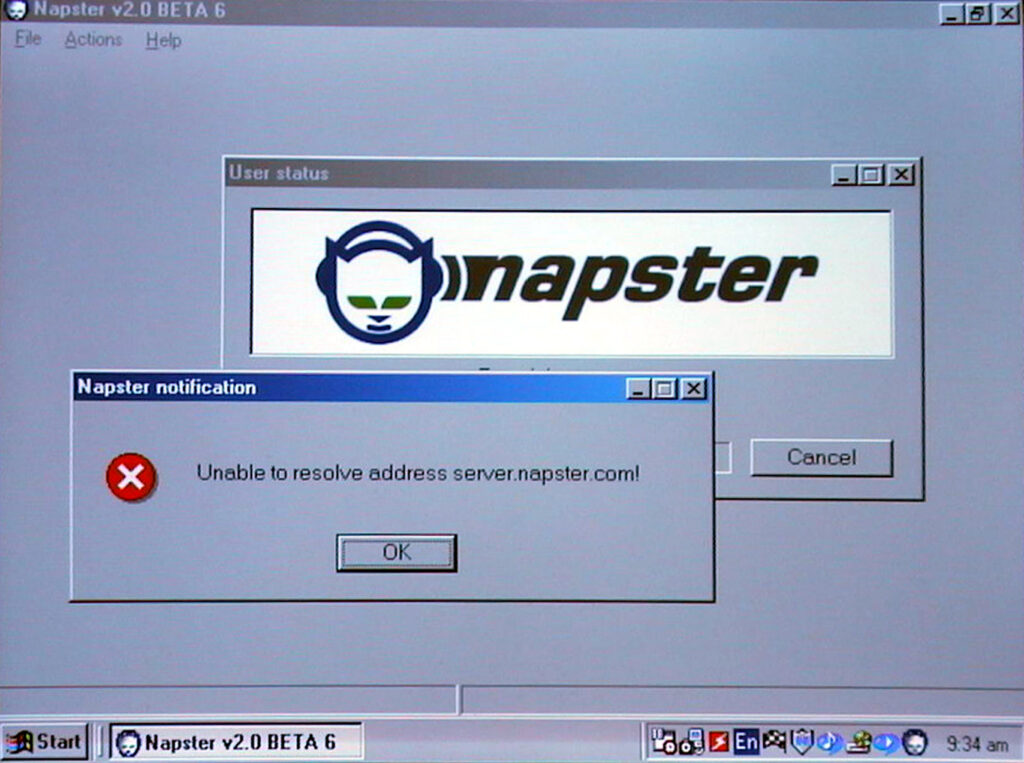Open the File menu
Viewport: 1024px width, 763px height.
coord(28,40)
